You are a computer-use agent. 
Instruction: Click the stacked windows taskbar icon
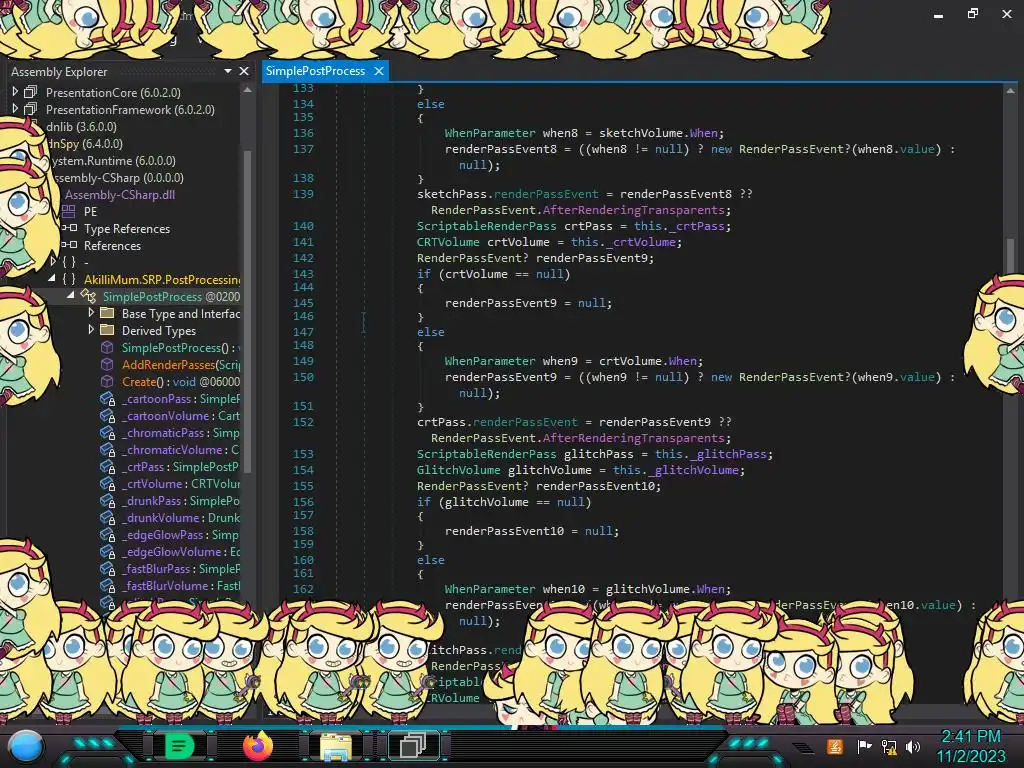pyautogui.click(x=413, y=745)
